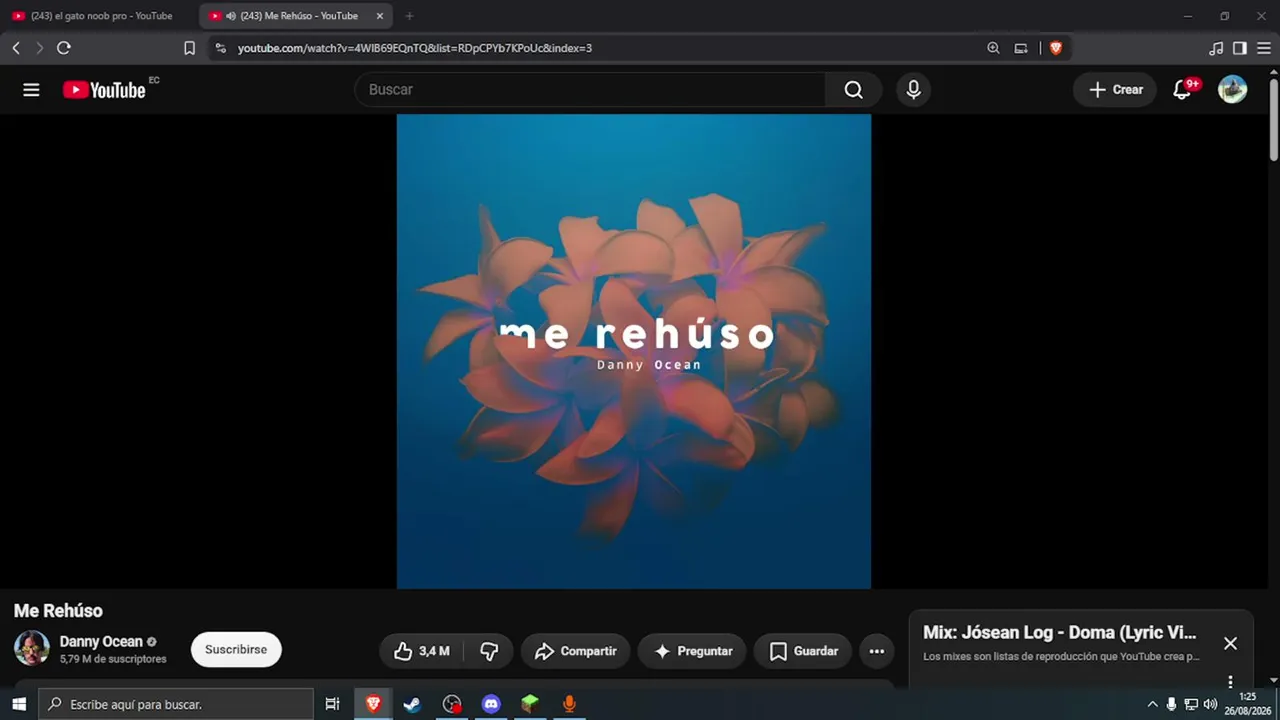
Task: Launch Steam from the taskbar
Action: pos(412,704)
